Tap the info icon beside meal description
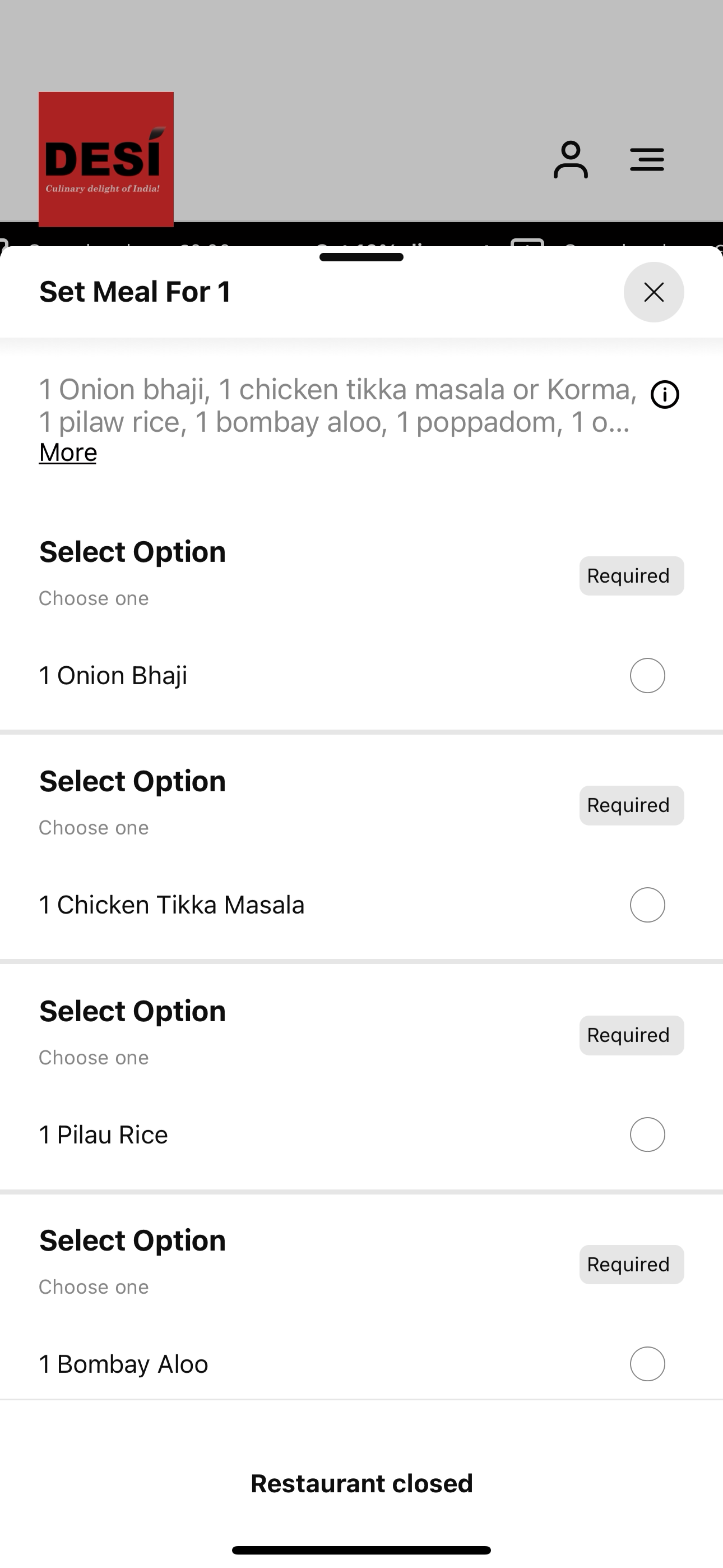Image resolution: width=723 pixels, height=1568 pixels. (x=665, y=394)
